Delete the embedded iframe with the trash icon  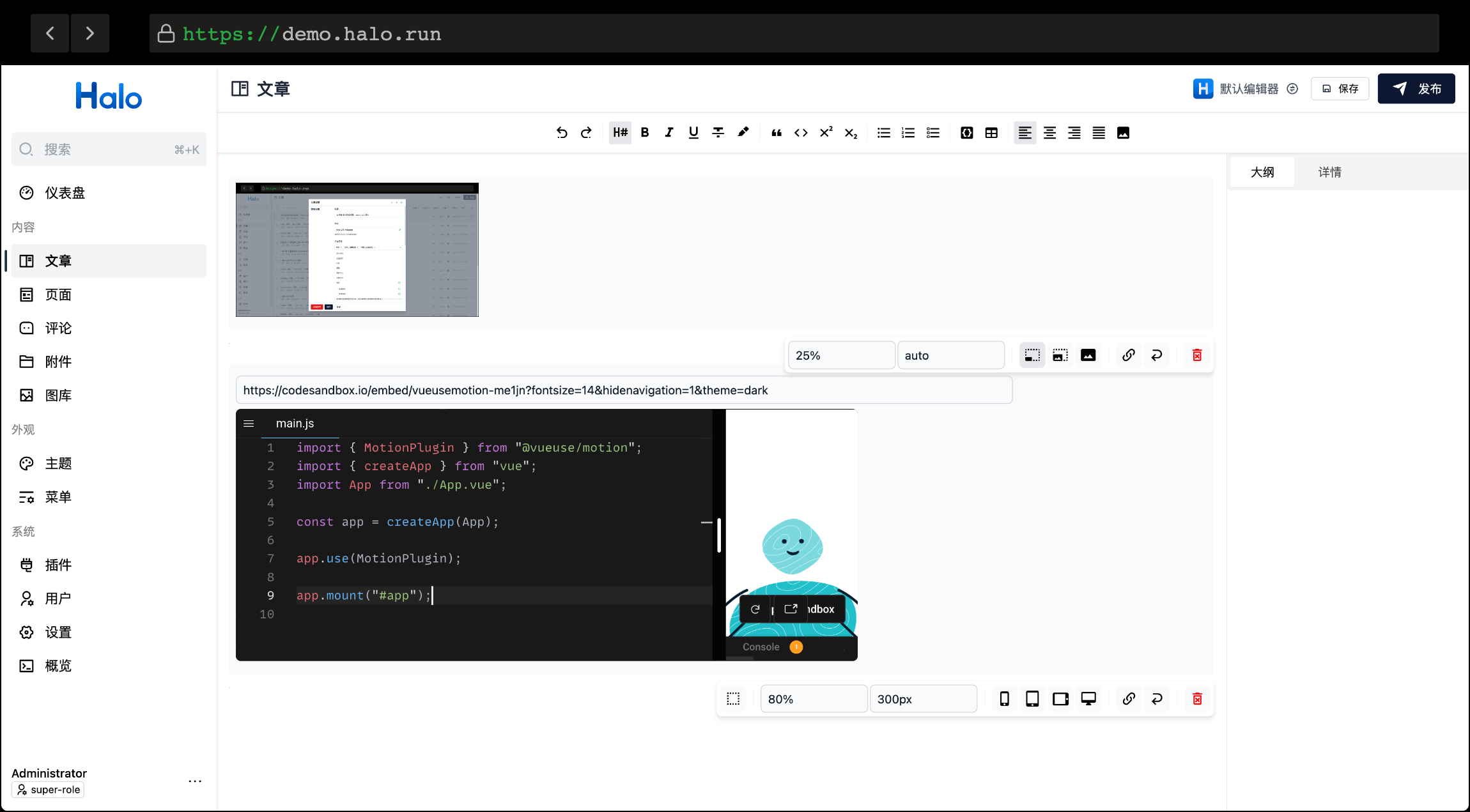coord(1197,698)
